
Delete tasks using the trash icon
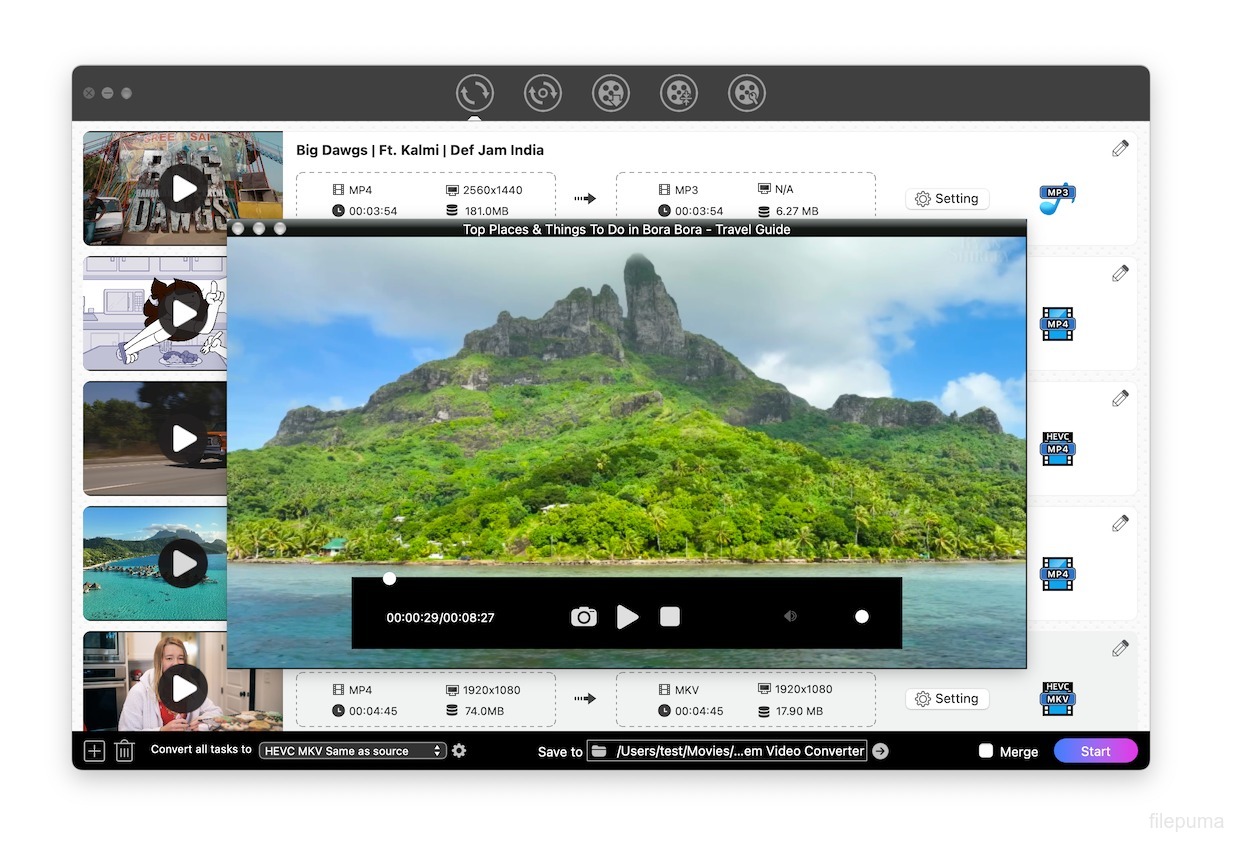pyautogui.click(x=124, y=751)
